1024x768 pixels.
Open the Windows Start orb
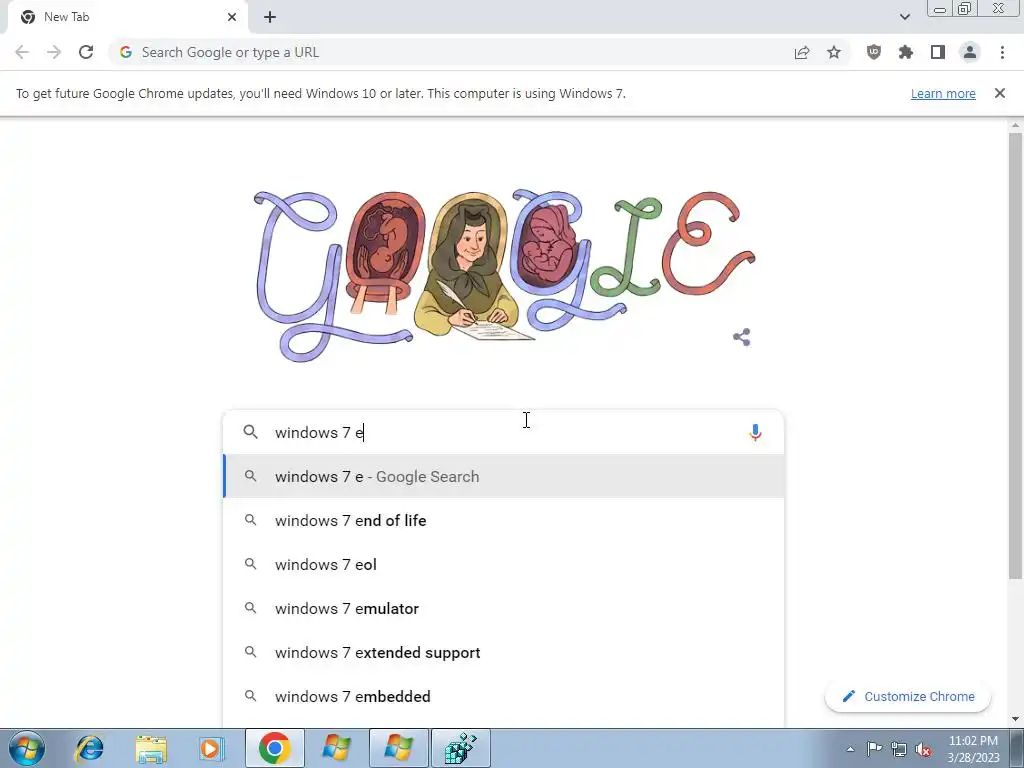click(27, 748)
